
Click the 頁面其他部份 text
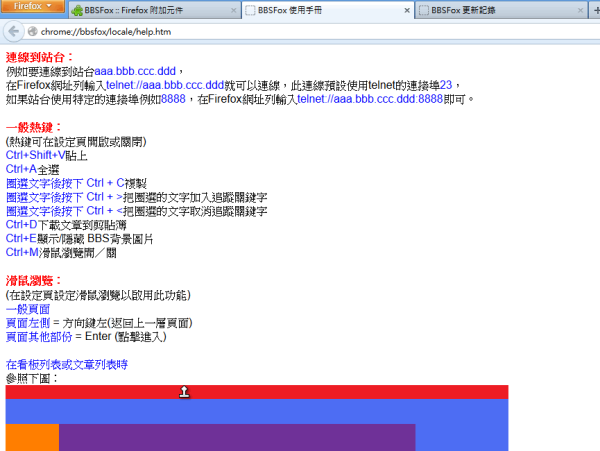(39, 337)
